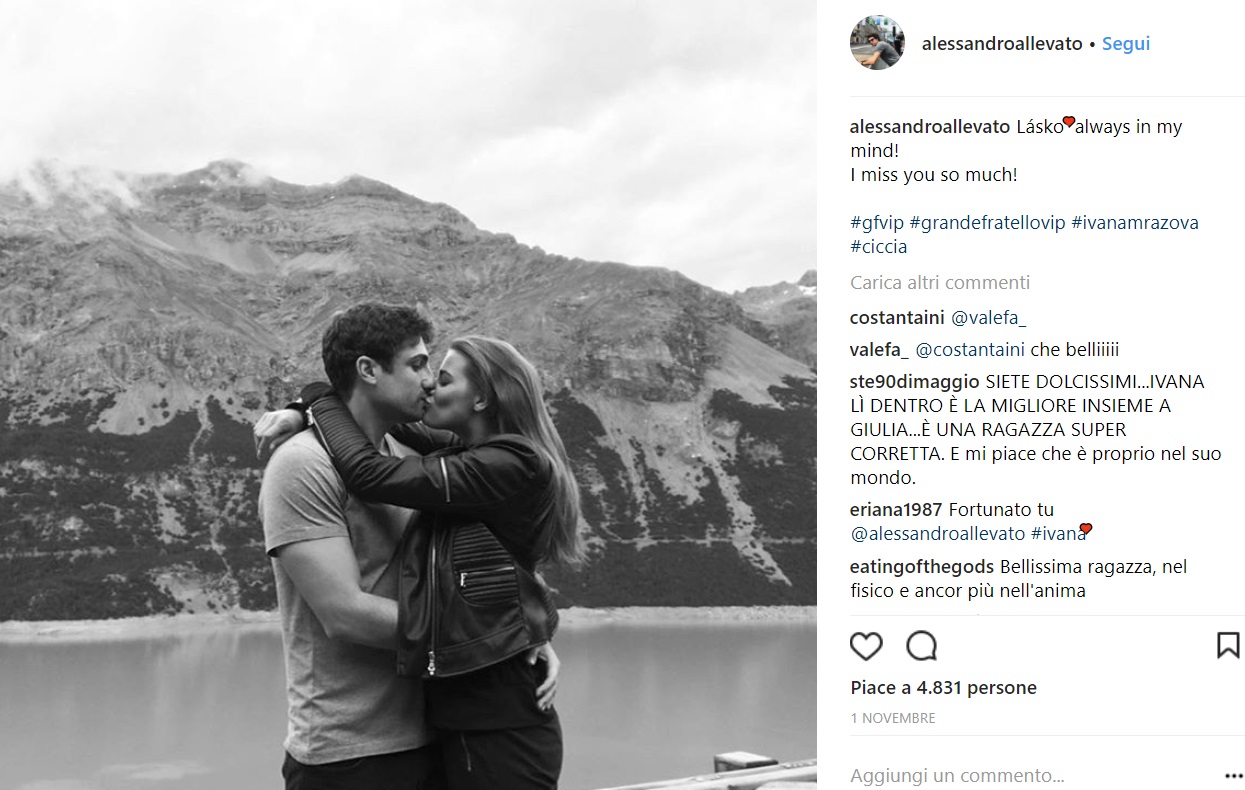The height and width of the screenshot is (790, 1245).
Task: Open the #gfvip hashtag
Action: [877, 222]
